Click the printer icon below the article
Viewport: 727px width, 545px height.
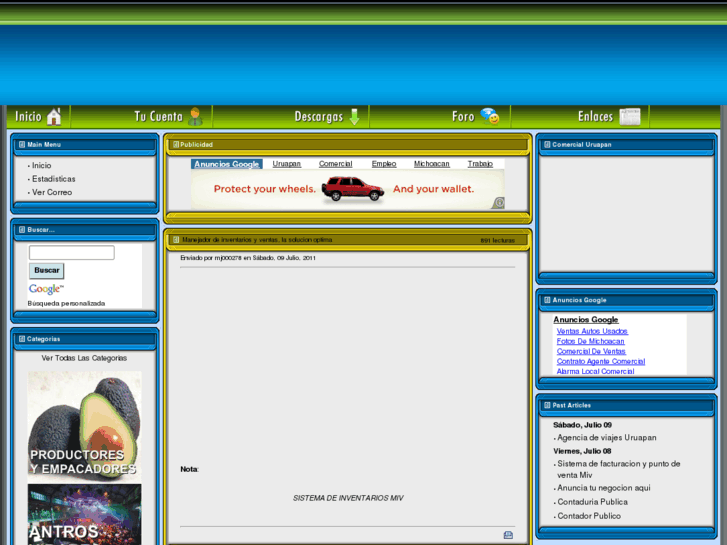click(508, 535)
